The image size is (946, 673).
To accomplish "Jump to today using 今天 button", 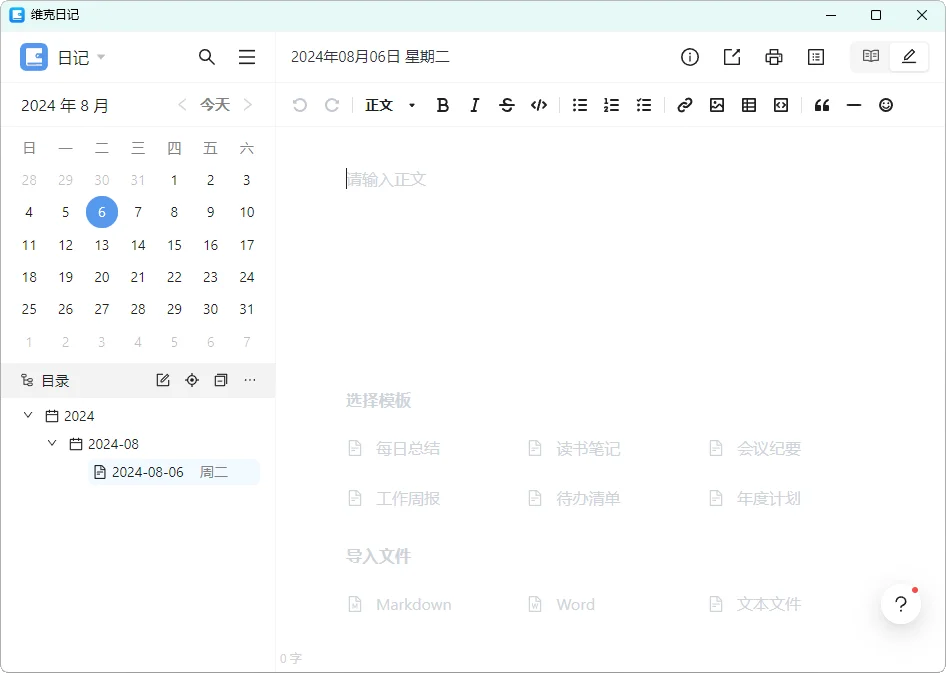I will point(215,104).
